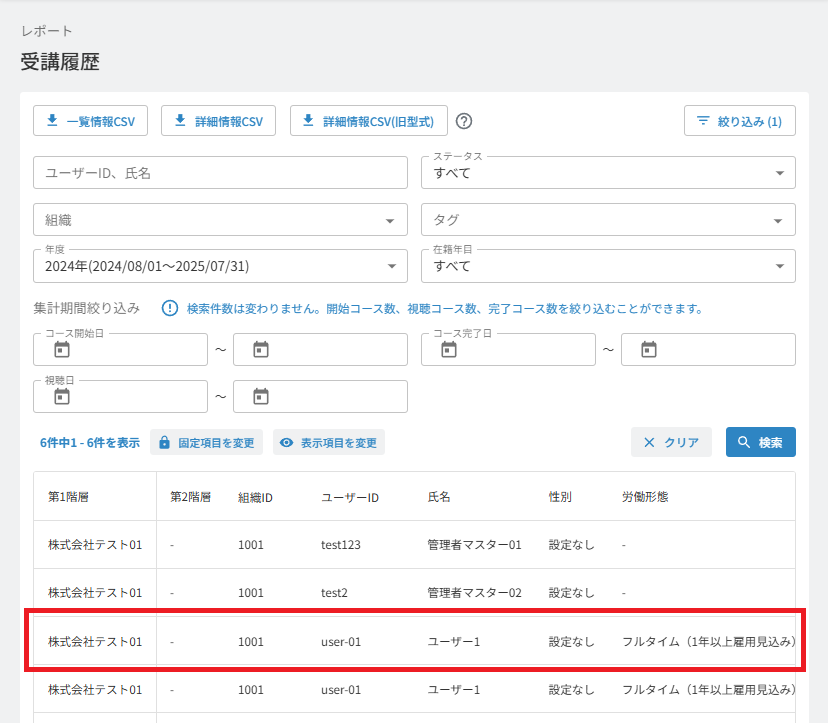Open the 在籍年目 dropdown
The height and width of the screenshot is (723, 828).
pyautogui.click(x=608, y=266)
